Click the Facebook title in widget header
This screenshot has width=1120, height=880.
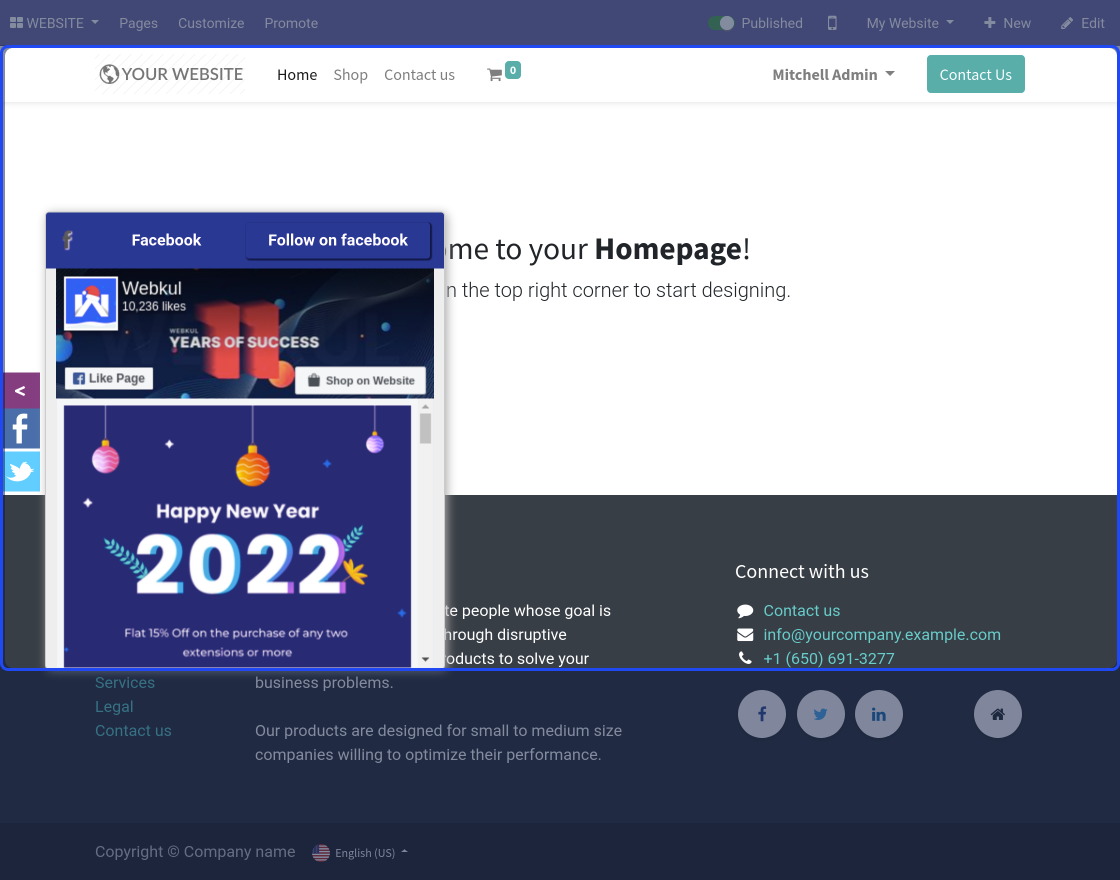[x=166, y=240]
